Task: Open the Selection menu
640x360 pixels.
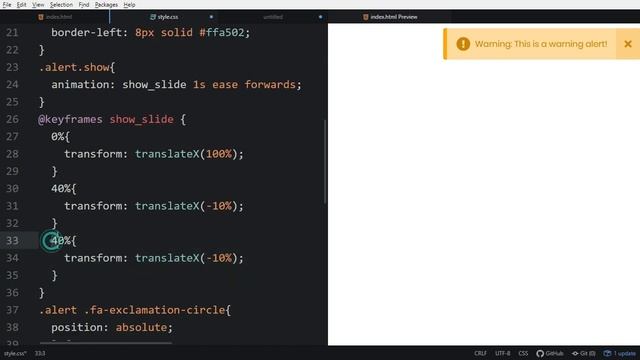Action: [x=61, y=5]
